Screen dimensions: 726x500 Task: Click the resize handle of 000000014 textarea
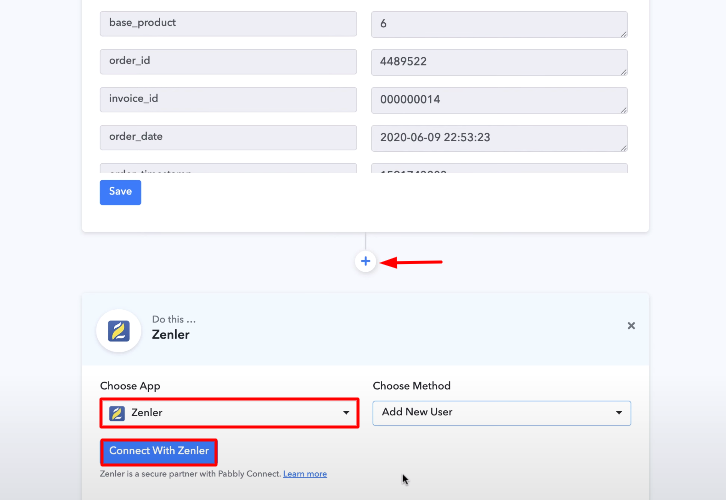[x=624, y=110]
